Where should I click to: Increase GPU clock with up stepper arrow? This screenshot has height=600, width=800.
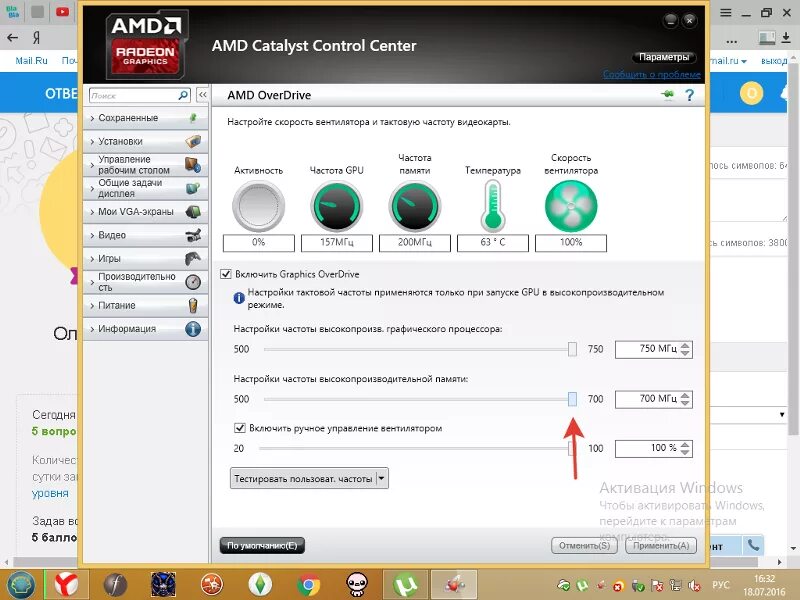tap(685, 345)
